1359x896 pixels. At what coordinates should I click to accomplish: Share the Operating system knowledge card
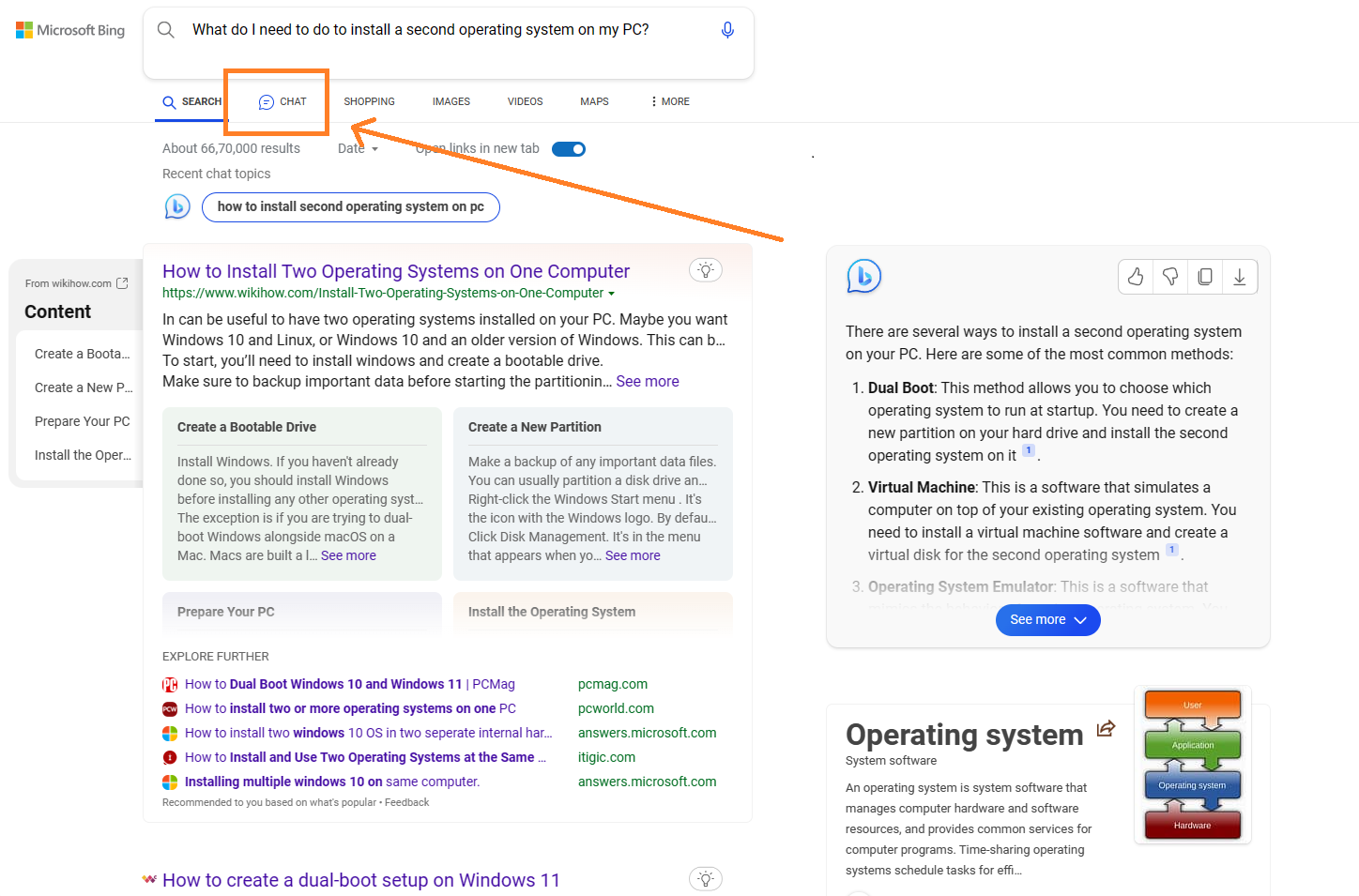pyautogui.click(x=1107, y=728)
